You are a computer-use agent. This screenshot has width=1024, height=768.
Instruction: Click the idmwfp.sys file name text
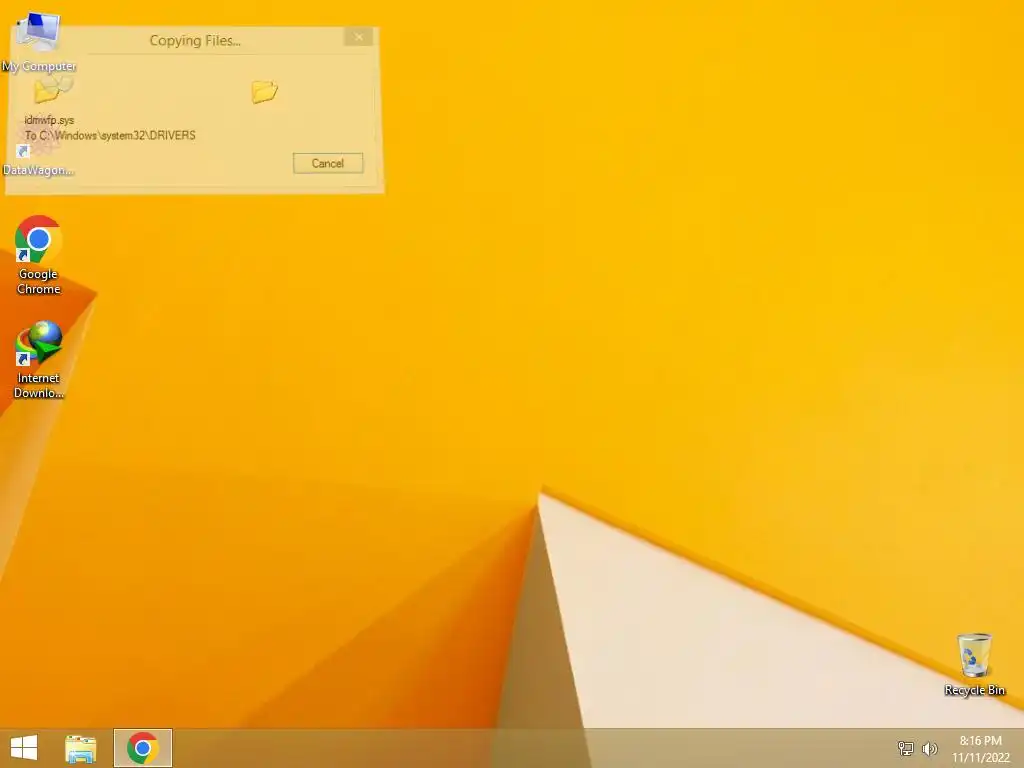click(49, 120)
